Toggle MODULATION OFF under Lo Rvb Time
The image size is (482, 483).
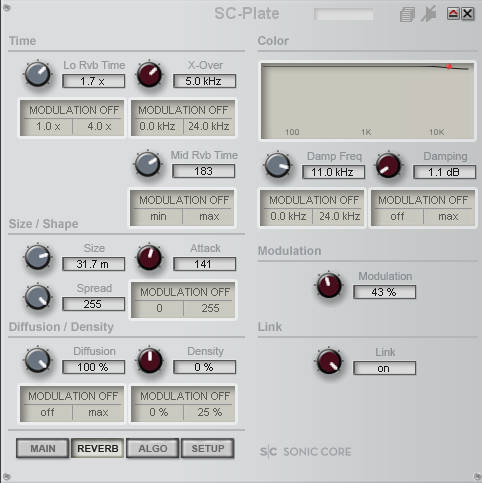click(74, 110)
